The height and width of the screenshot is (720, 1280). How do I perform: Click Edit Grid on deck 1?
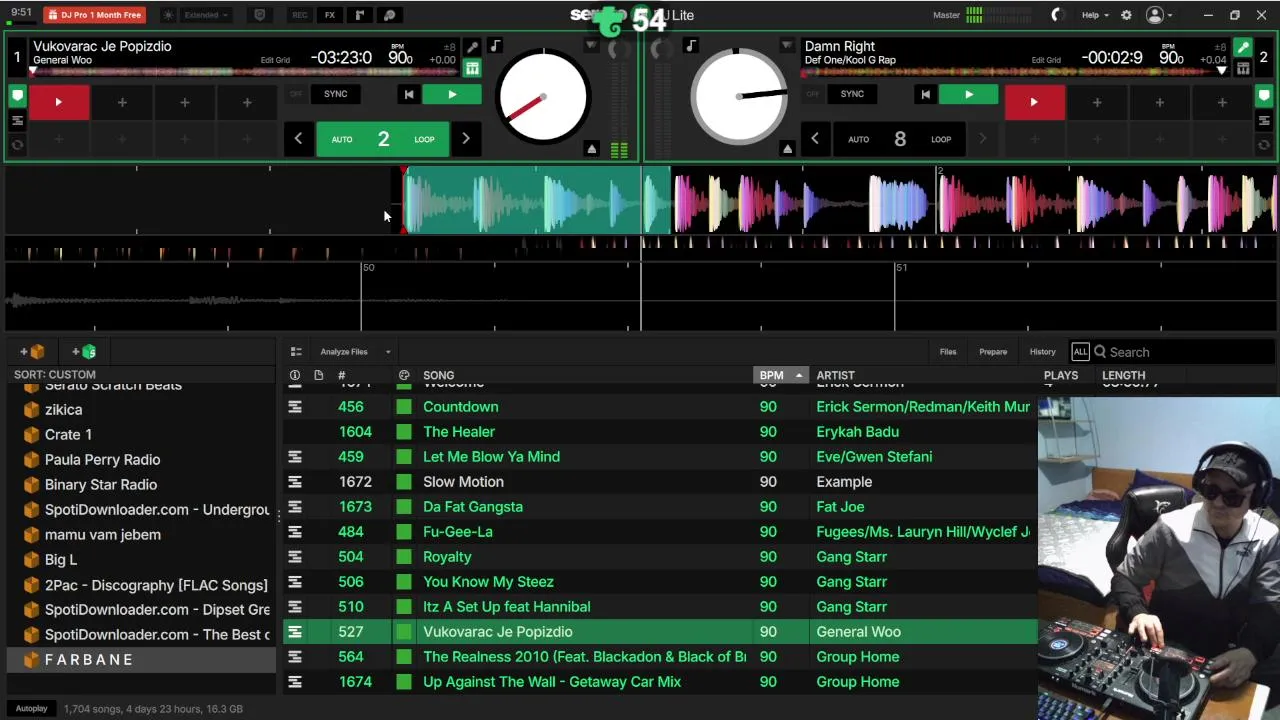[275, 60]
